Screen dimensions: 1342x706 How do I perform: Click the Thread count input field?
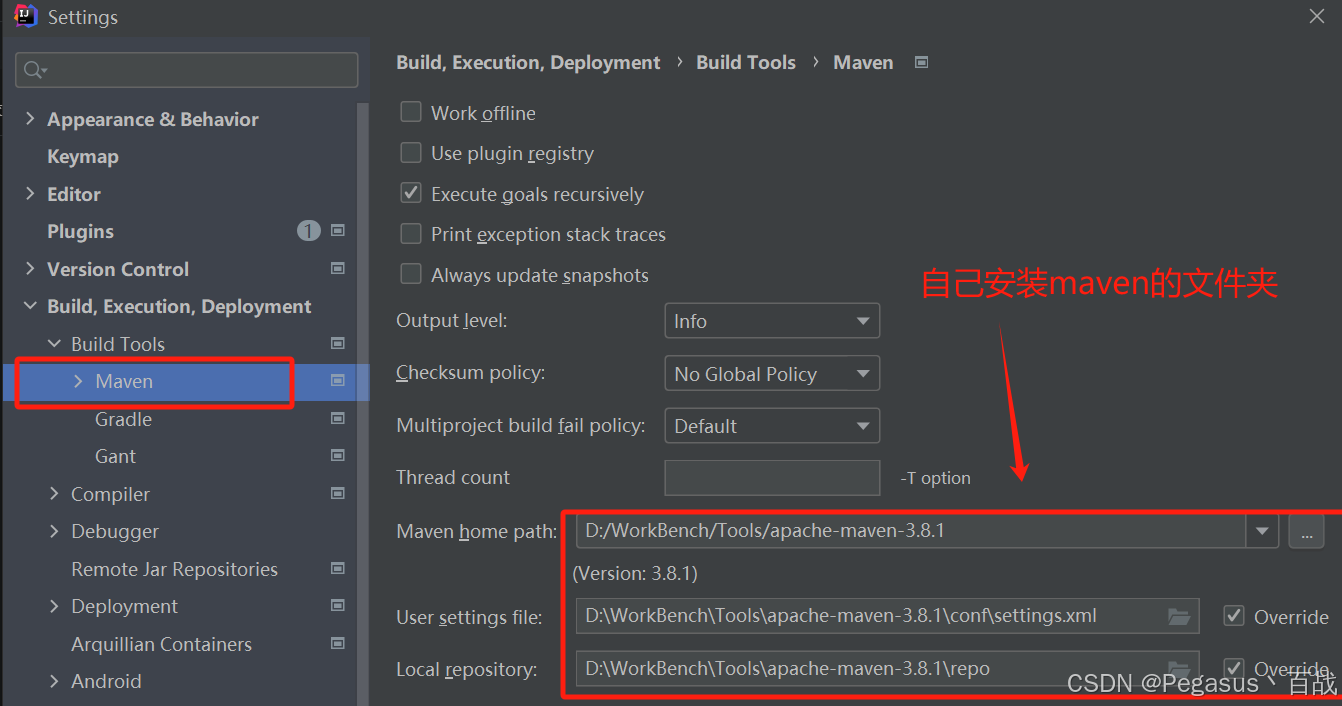click(x=772, y=477)
